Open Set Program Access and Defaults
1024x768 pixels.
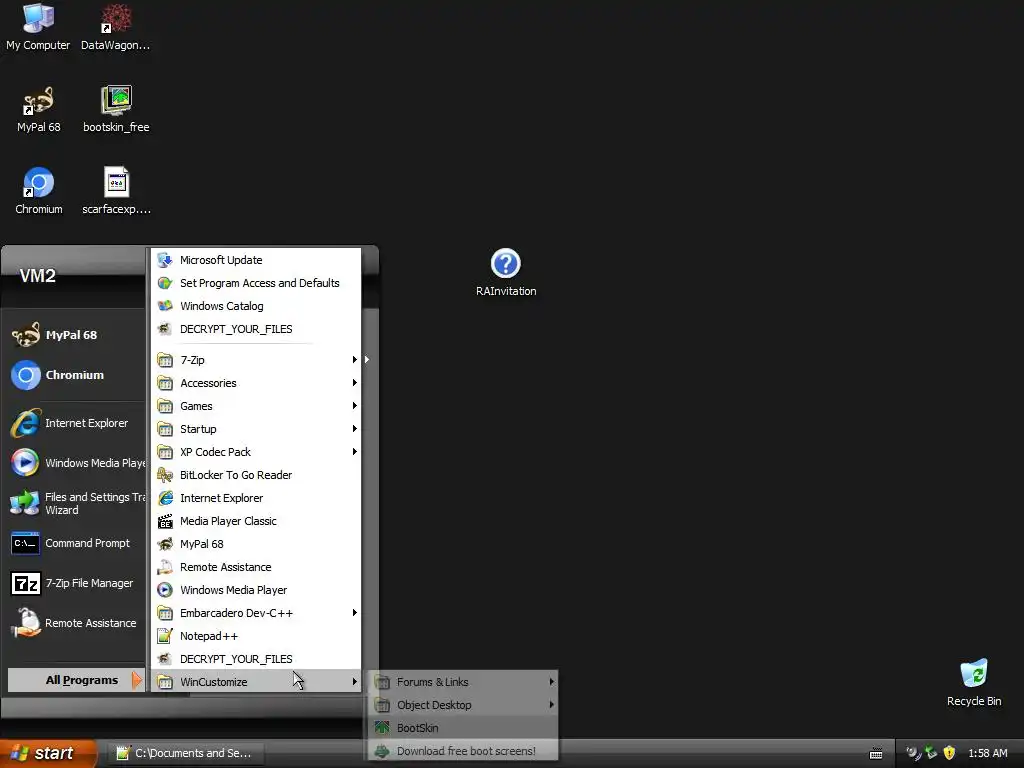(256, 283)
